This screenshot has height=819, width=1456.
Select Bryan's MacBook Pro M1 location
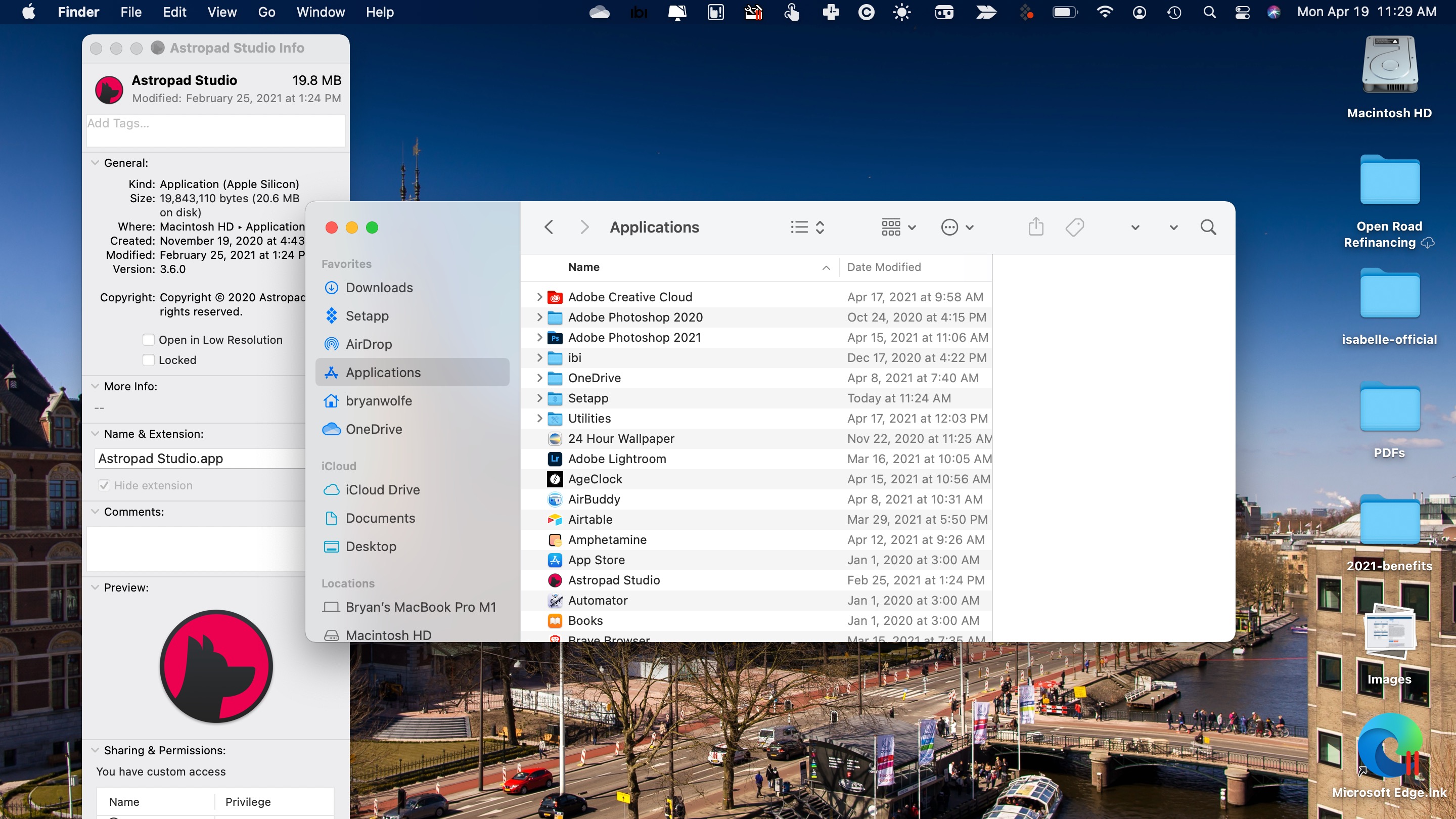(x=412, y=607)
